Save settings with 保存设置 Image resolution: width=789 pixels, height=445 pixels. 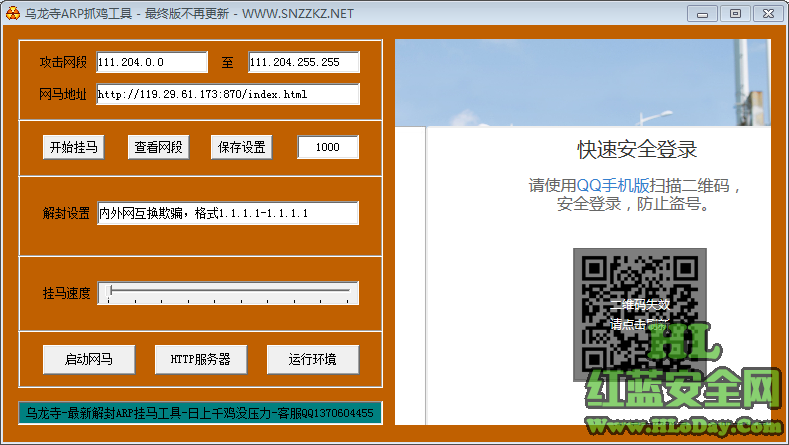click(242, 147)
